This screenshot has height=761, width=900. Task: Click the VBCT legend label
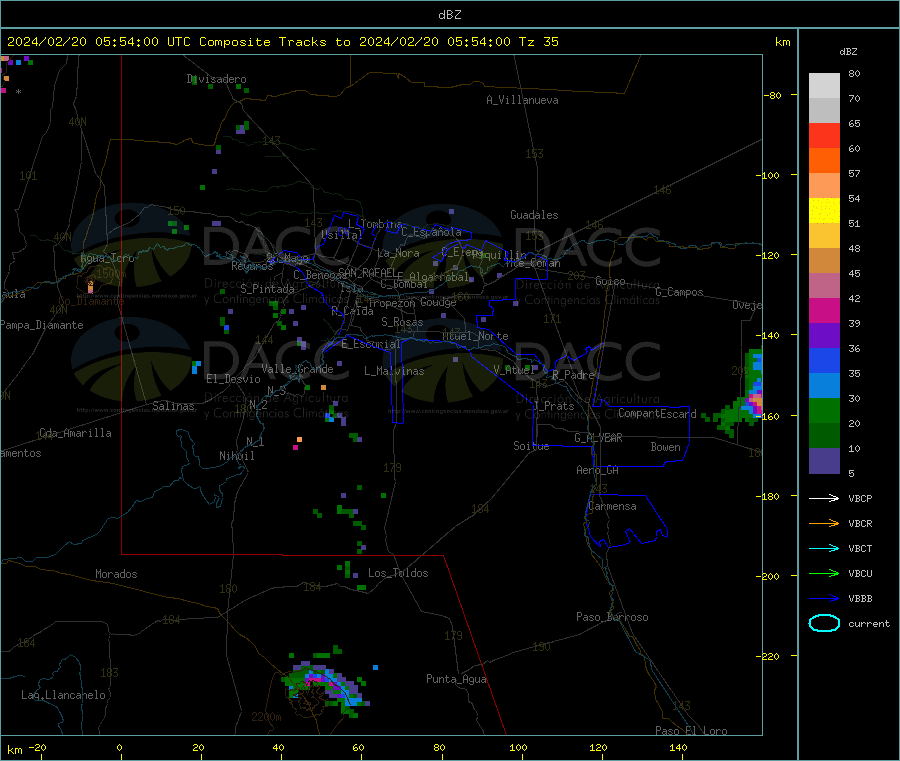point(860,549)
